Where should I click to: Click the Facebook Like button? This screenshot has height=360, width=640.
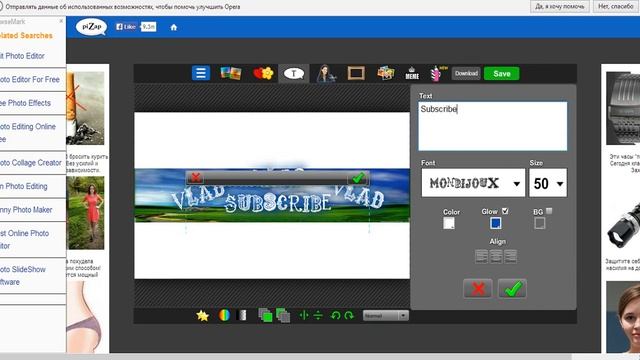tap(126, 27)
